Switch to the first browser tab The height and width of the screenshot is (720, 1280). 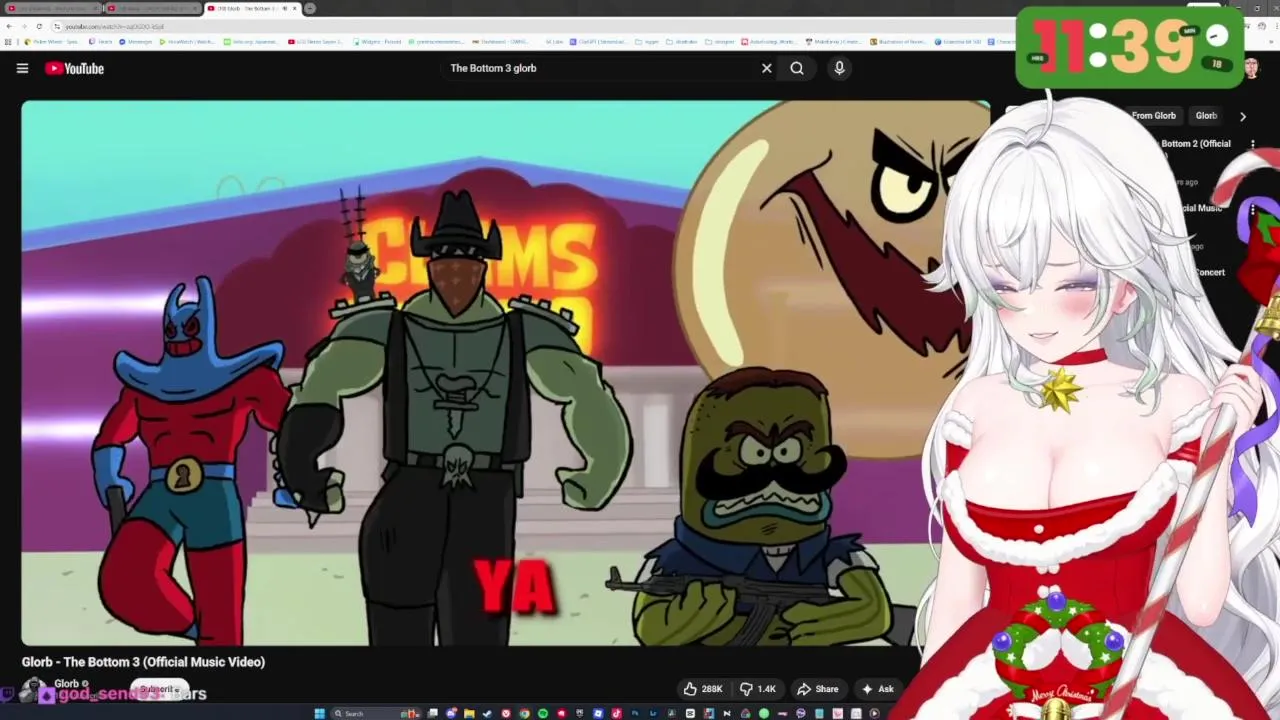point(52,8)
